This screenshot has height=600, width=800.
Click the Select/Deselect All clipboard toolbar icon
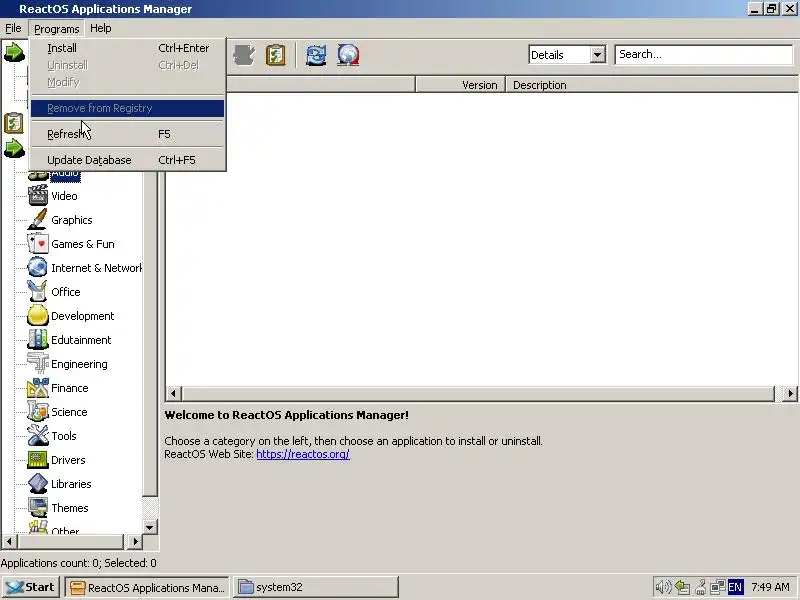coord(276,55)
